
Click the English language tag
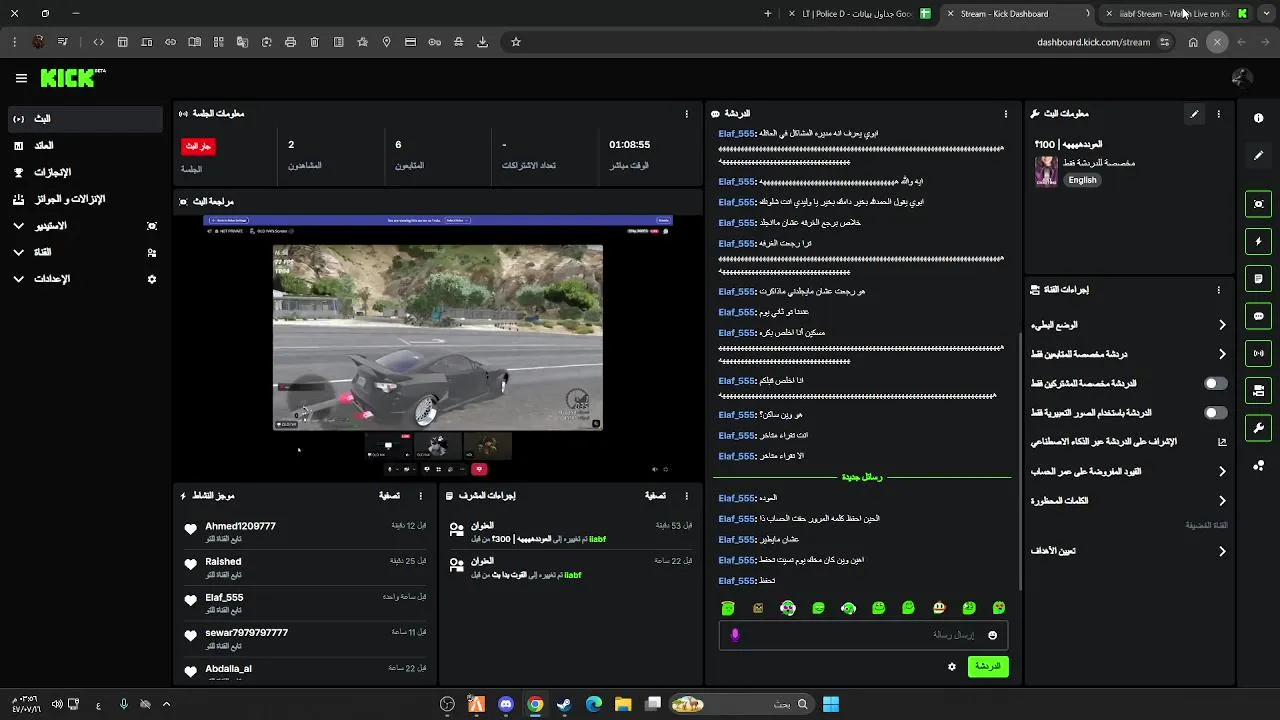[1082, 180]
